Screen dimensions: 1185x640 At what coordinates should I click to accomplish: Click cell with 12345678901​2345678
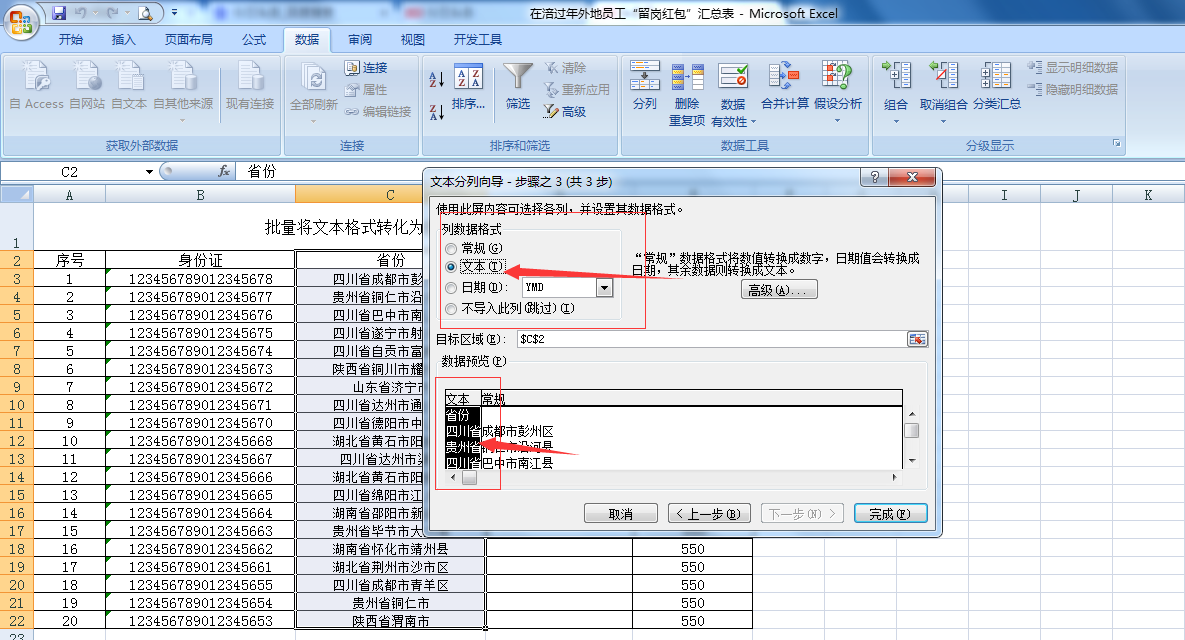click(x=200, y=279)
